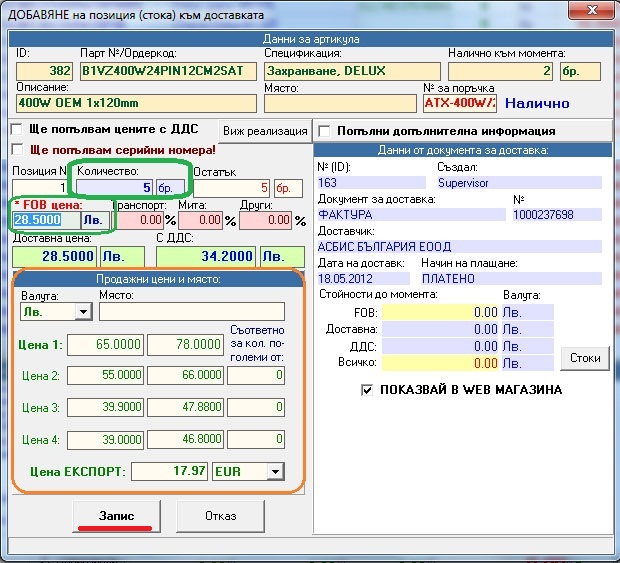This screenshot has width=620, height=563.
Task: Click supplier 'АСБИС БЪЛГАРИЯ ЕООД'
Action: (459, 247)
